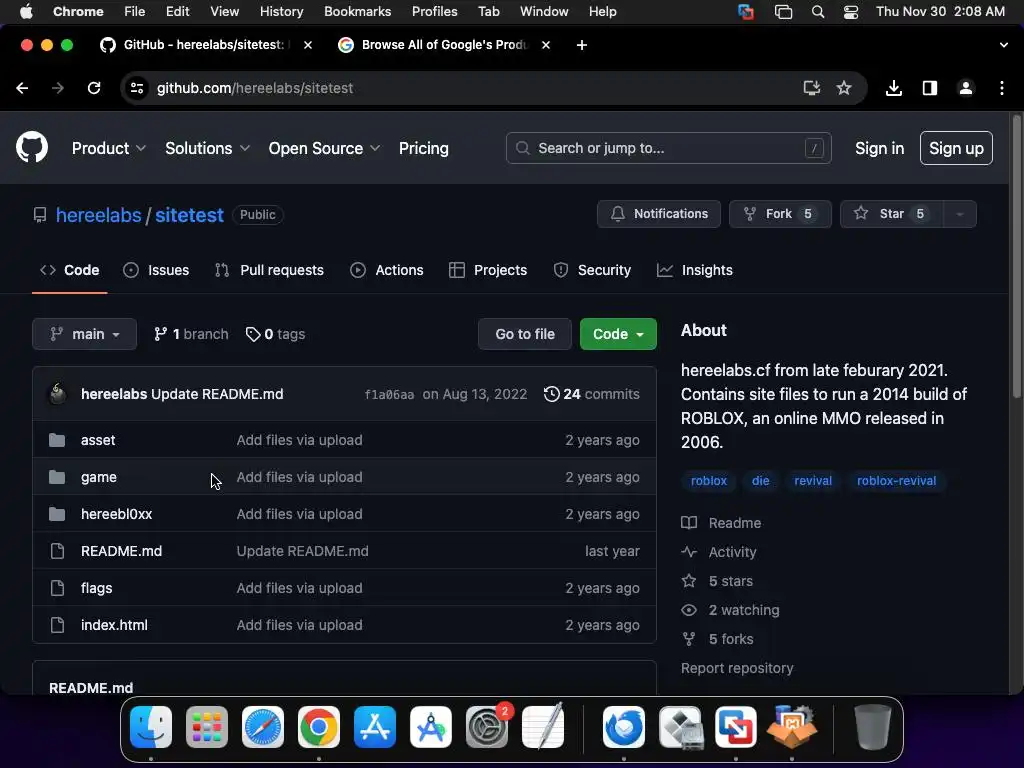Click the Sign up button

[x=956, y=148]
